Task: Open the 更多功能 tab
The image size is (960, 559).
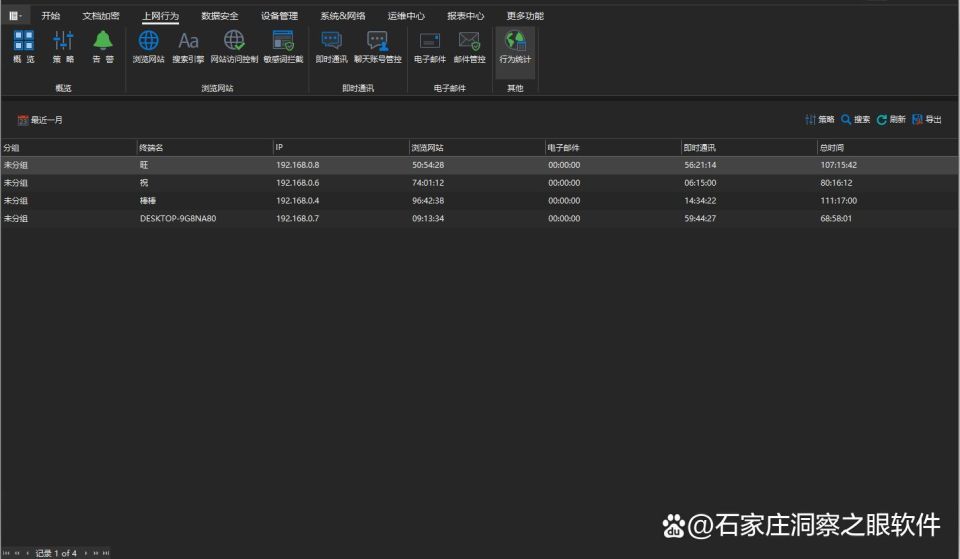Action: (x=525, y=16)
